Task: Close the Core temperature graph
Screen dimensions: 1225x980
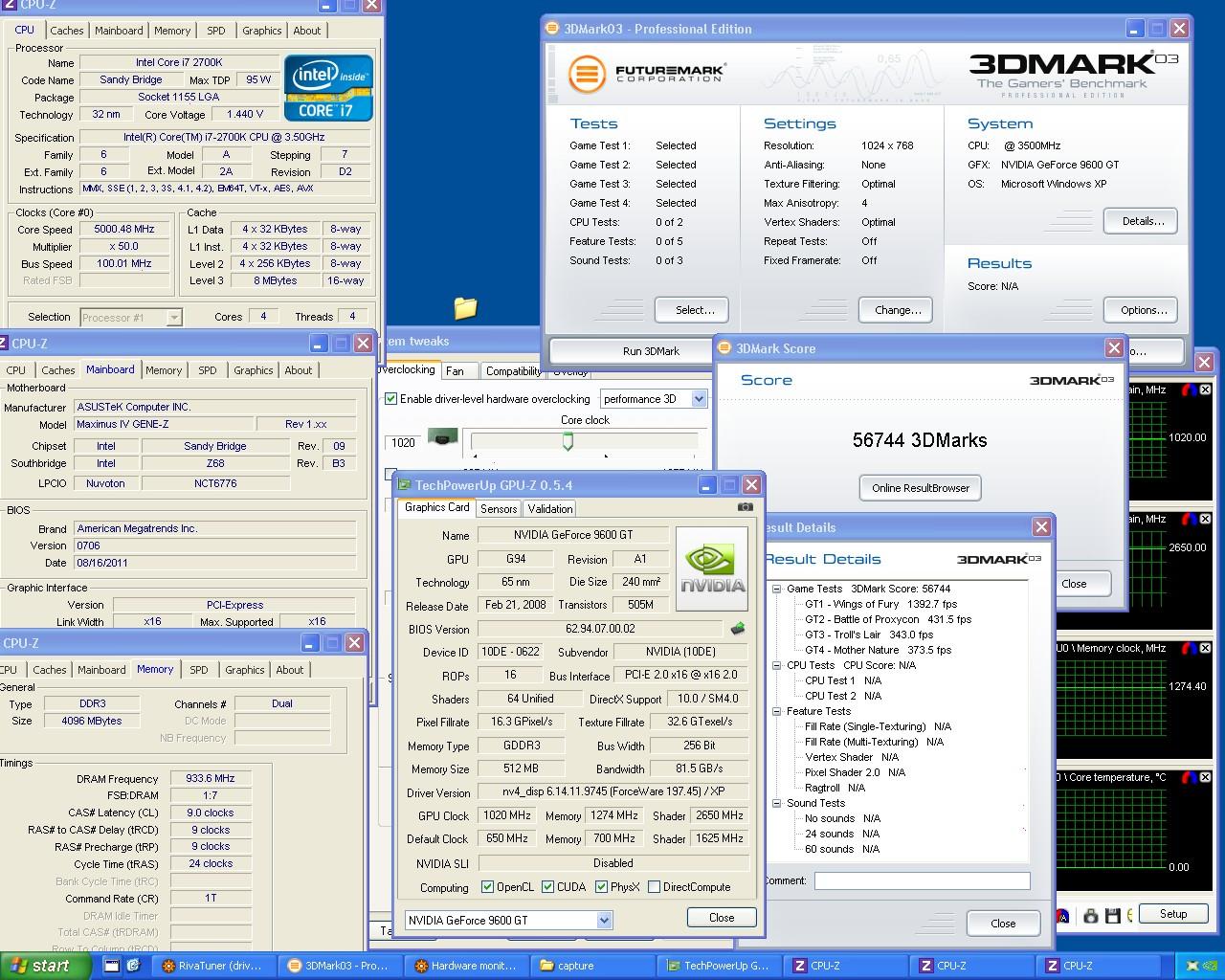Action: click(x=1205, y=778)
